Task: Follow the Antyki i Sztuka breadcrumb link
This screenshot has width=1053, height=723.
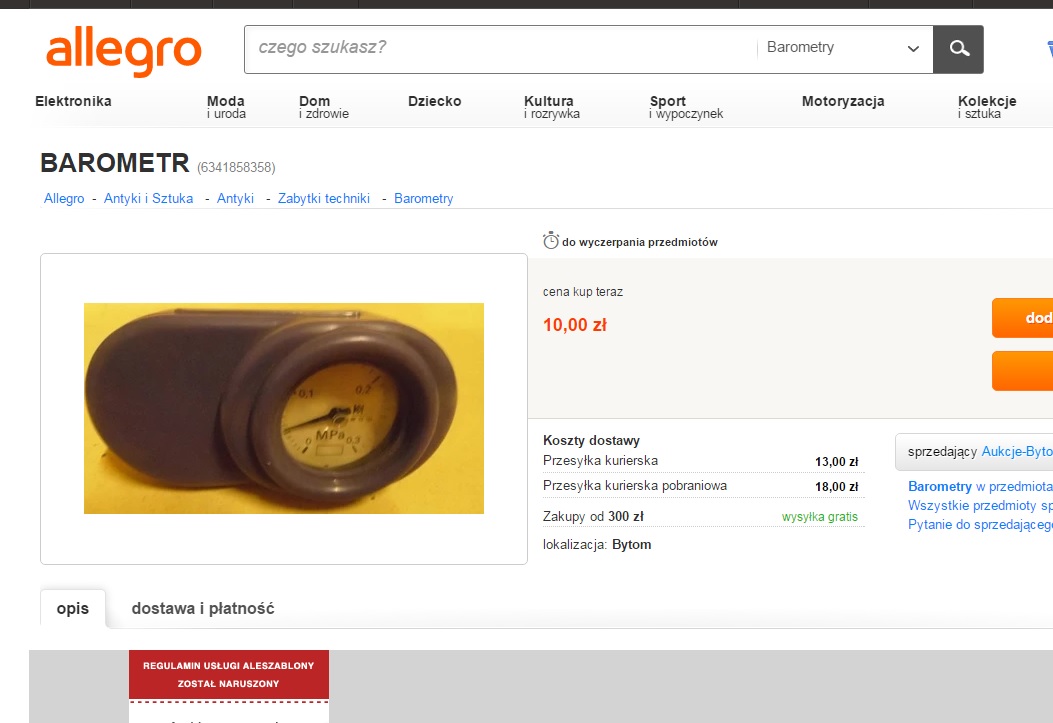Action: click(x=148, y=199)
